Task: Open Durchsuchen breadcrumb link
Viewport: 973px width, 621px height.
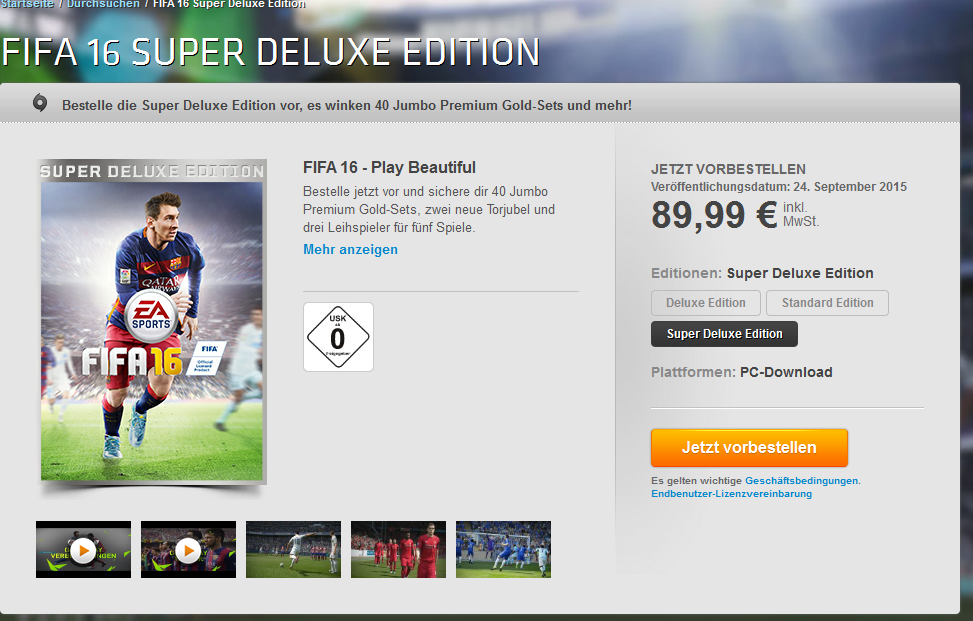Action: click(x=103, y=4)
